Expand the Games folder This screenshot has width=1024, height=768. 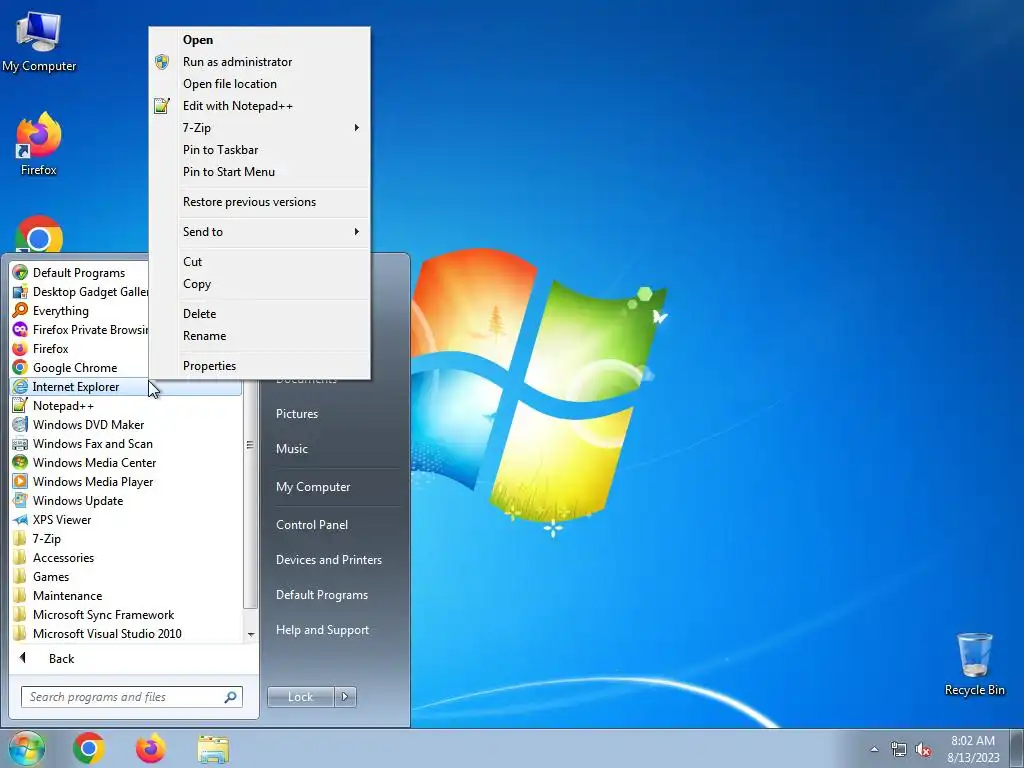126,576
